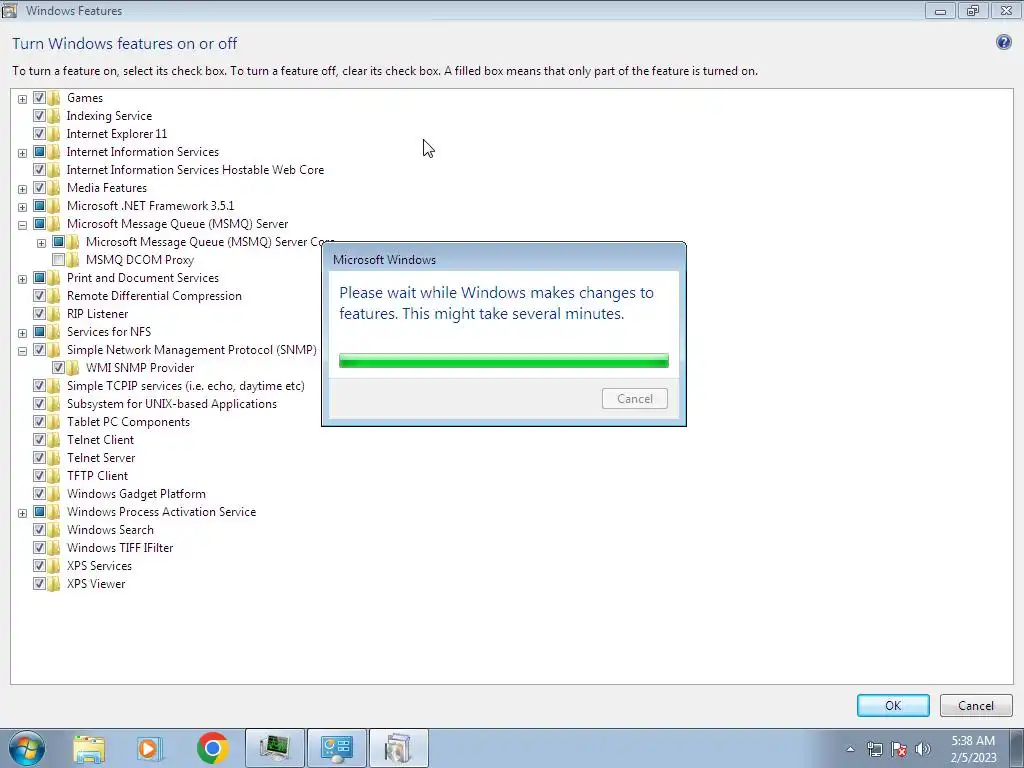Open the network tray icon
Screen dimensions: 1024x768
point(874,749)
